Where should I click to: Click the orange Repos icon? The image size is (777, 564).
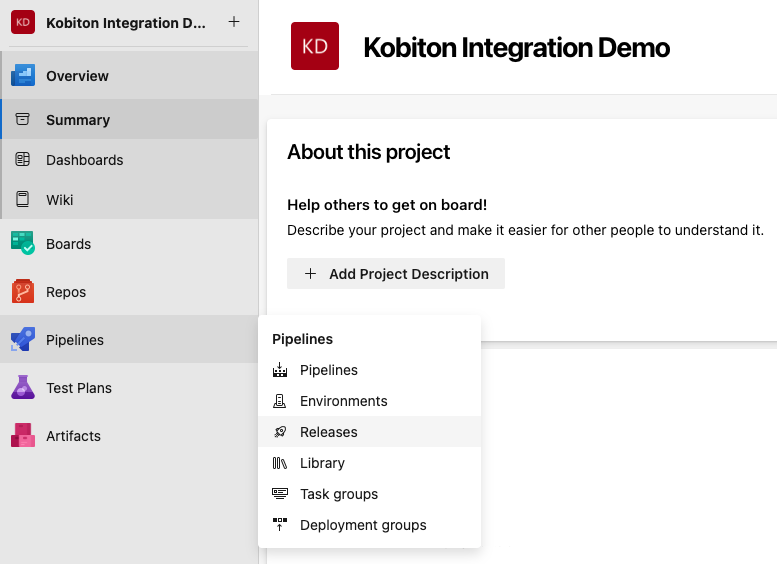coord(23,291)
